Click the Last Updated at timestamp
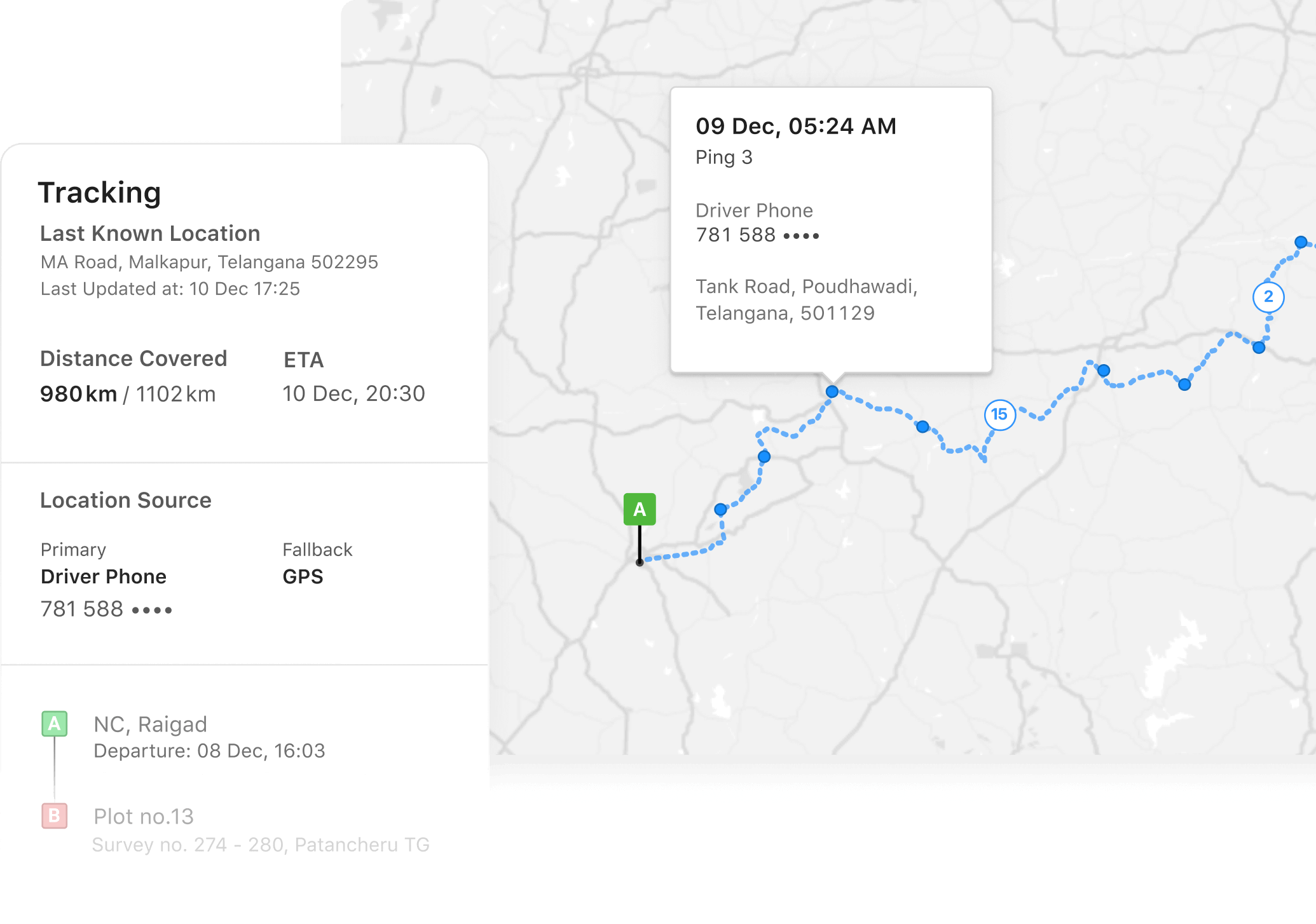The width and height of the screenshot is (1316, 924). tap(170, 289)
